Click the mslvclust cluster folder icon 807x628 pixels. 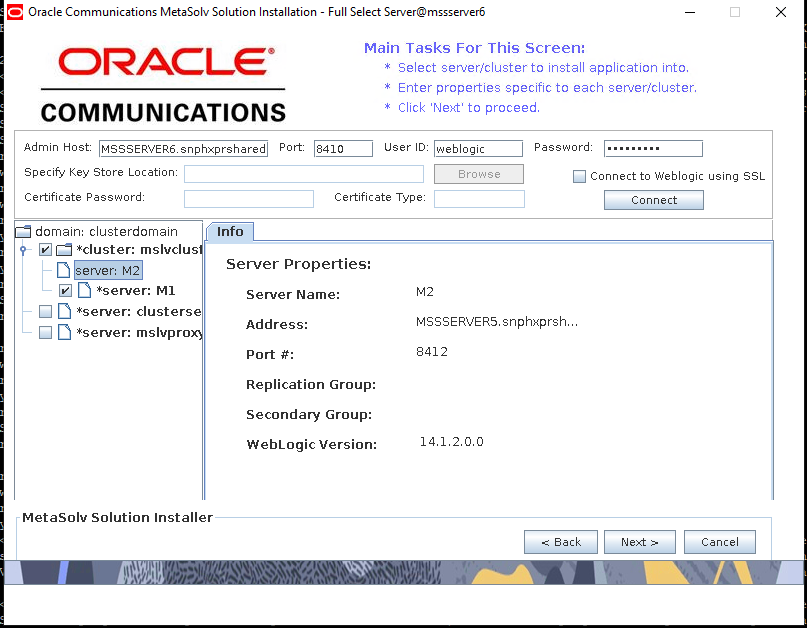click(x=64, y=250)
